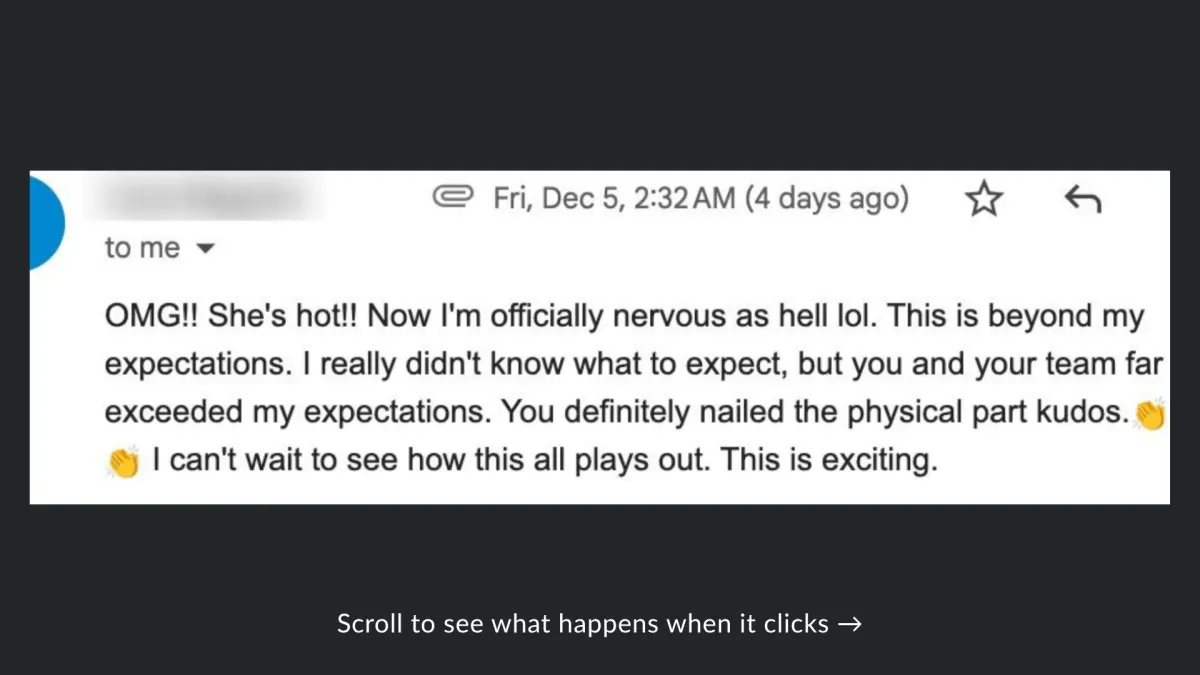Image resolution: width=1200 pixels, height=675 pixels.
Task: Click the blue sender avatar circle
Action: coord(46,221)
